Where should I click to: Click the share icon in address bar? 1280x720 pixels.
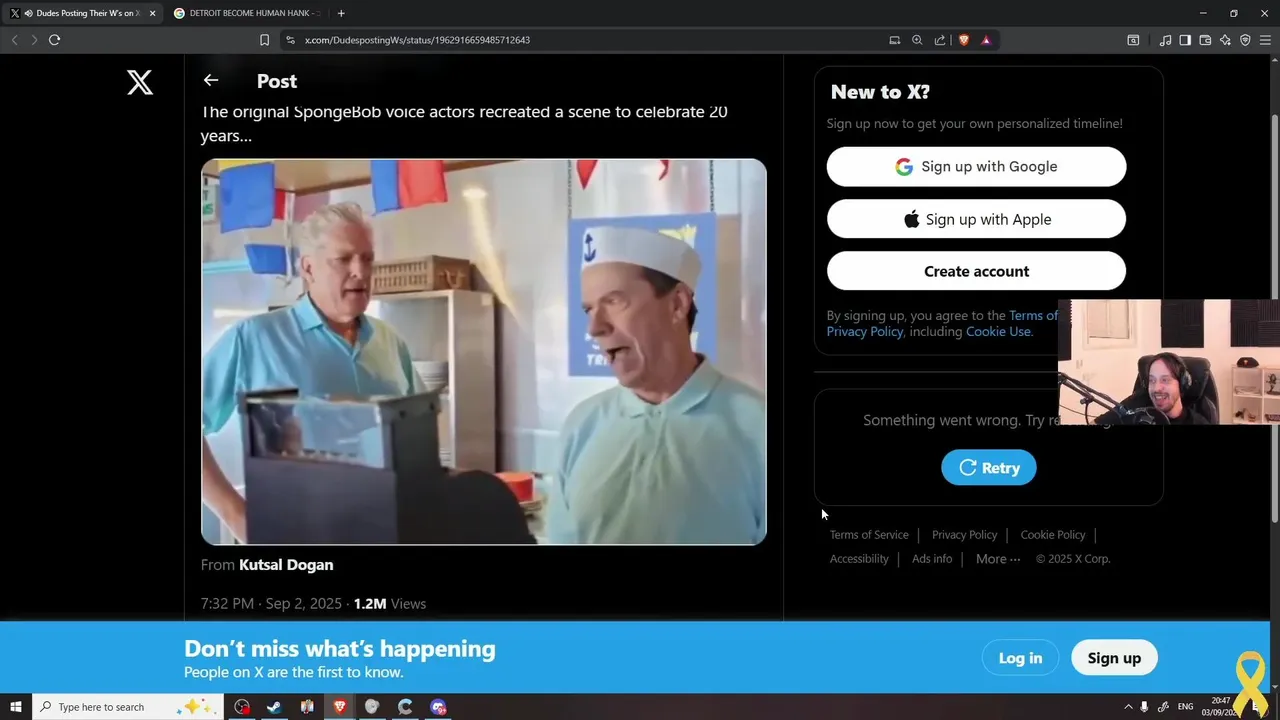(940, 40)
